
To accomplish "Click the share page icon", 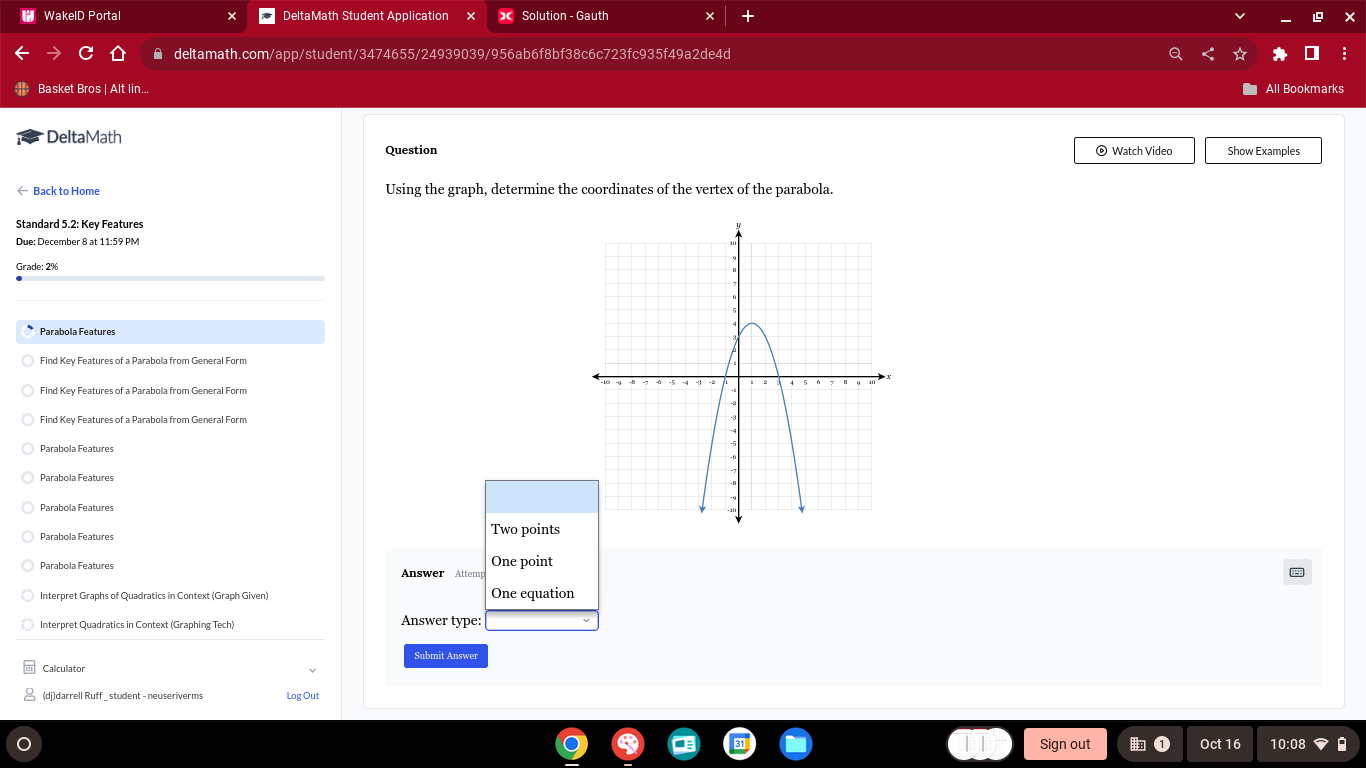I will coord(1208,54).
